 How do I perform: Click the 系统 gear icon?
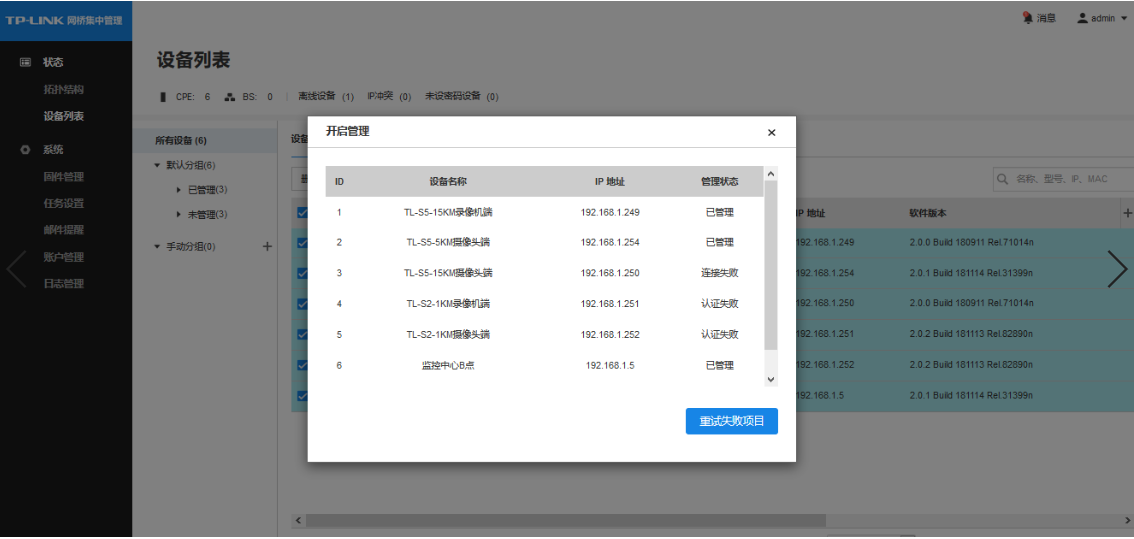[x=26, y=150]
